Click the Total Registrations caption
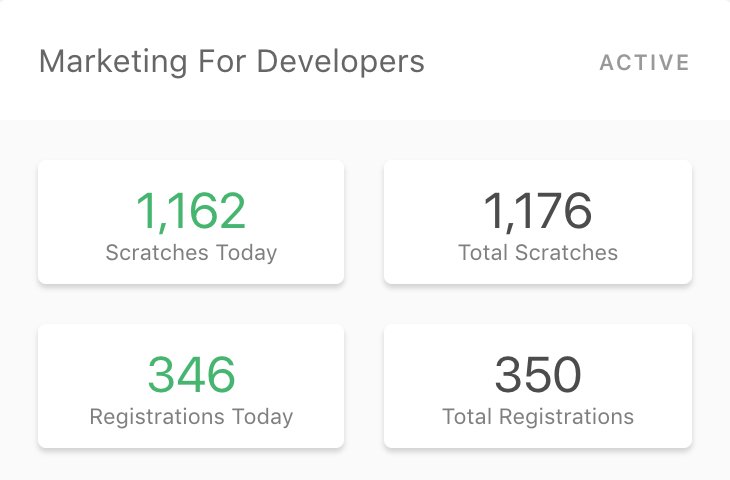This screenshot has width=730, height=480. click(x=538, y=416)
